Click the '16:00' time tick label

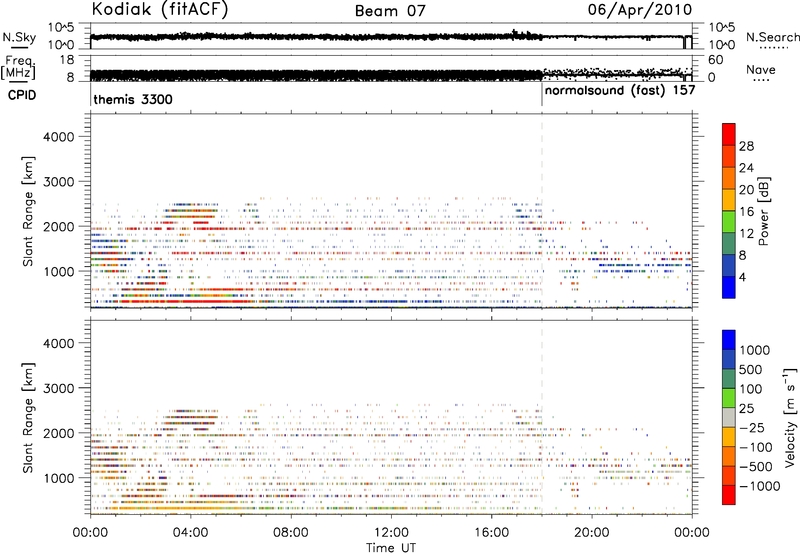coord(491,533)
